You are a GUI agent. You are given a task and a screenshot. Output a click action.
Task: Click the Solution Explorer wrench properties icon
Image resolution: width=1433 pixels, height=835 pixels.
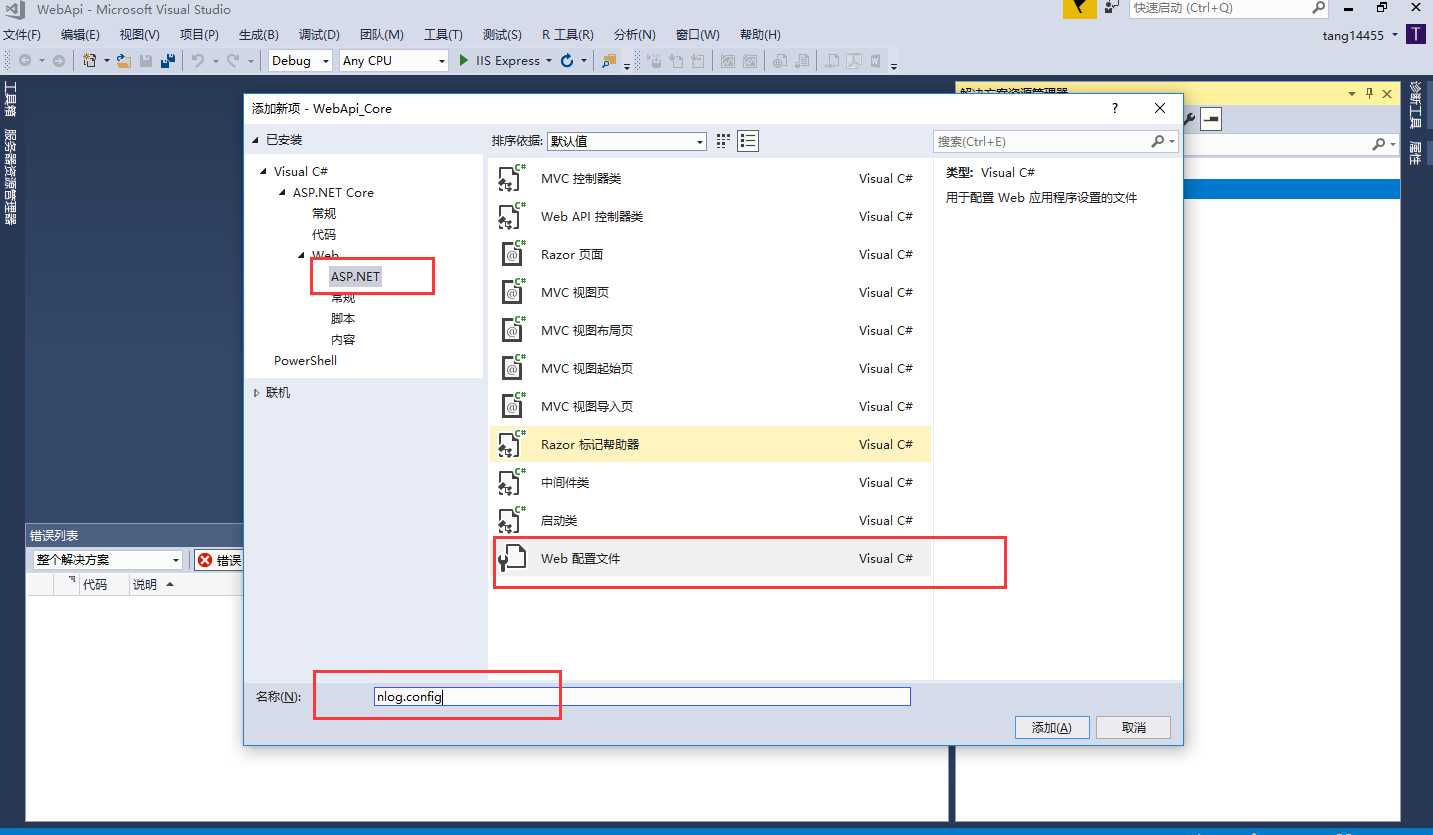click(1190, 119)
